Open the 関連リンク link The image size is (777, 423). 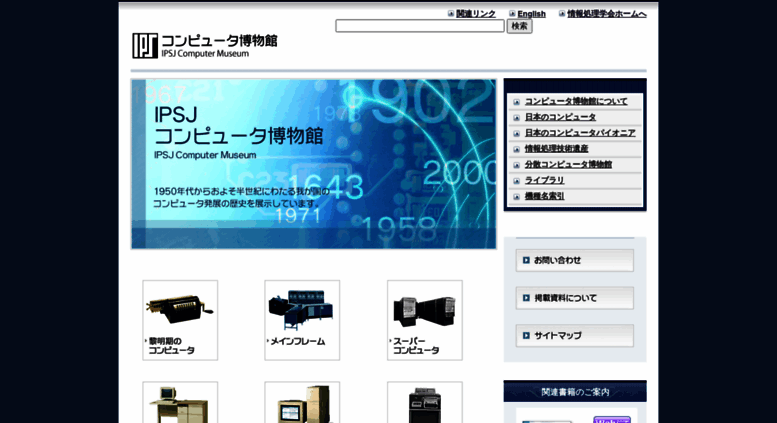pyautogui.click(x=476, y=14)
